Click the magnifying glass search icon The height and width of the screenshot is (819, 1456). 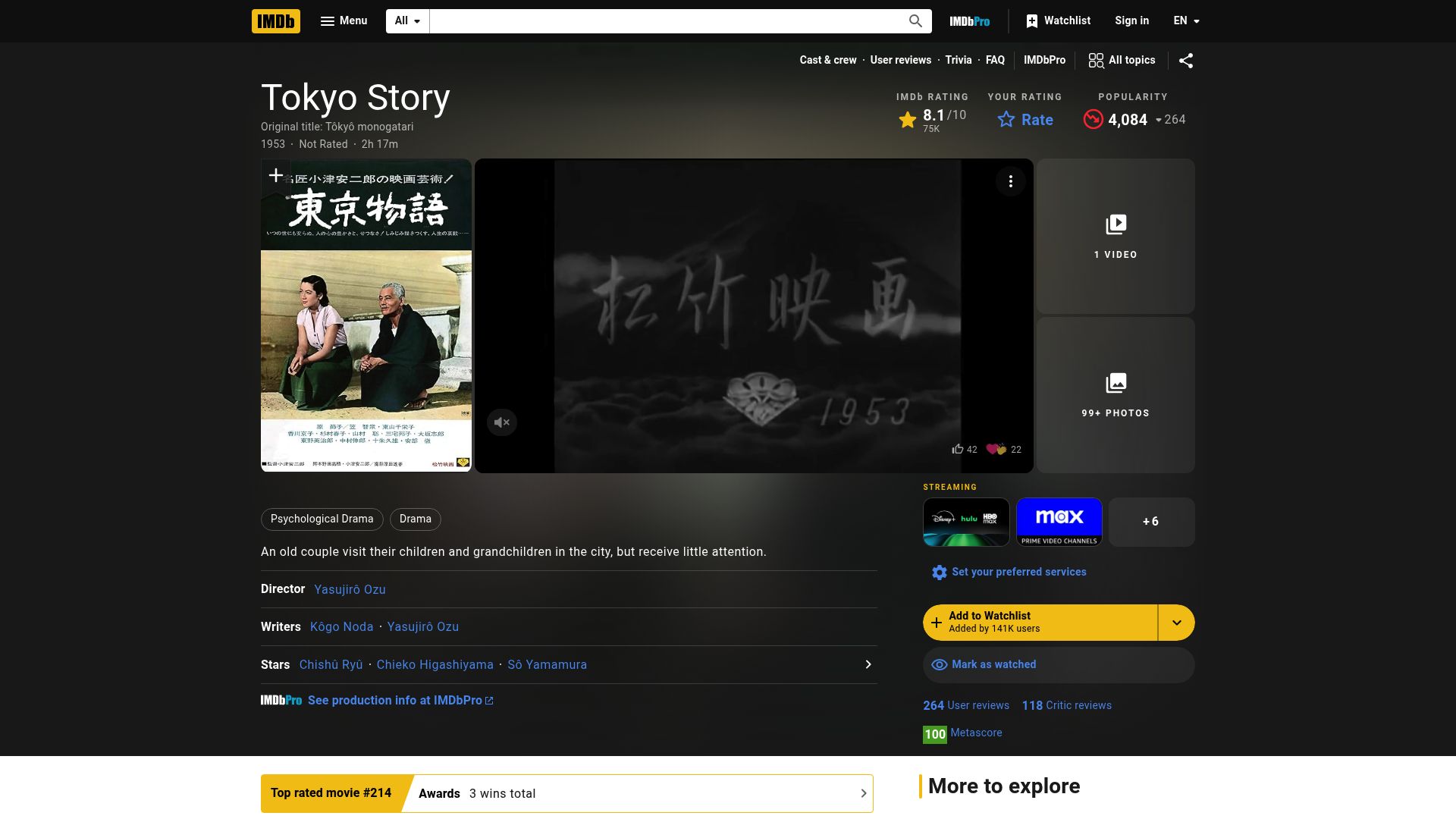pyautogui.click(x=915, y=21)
